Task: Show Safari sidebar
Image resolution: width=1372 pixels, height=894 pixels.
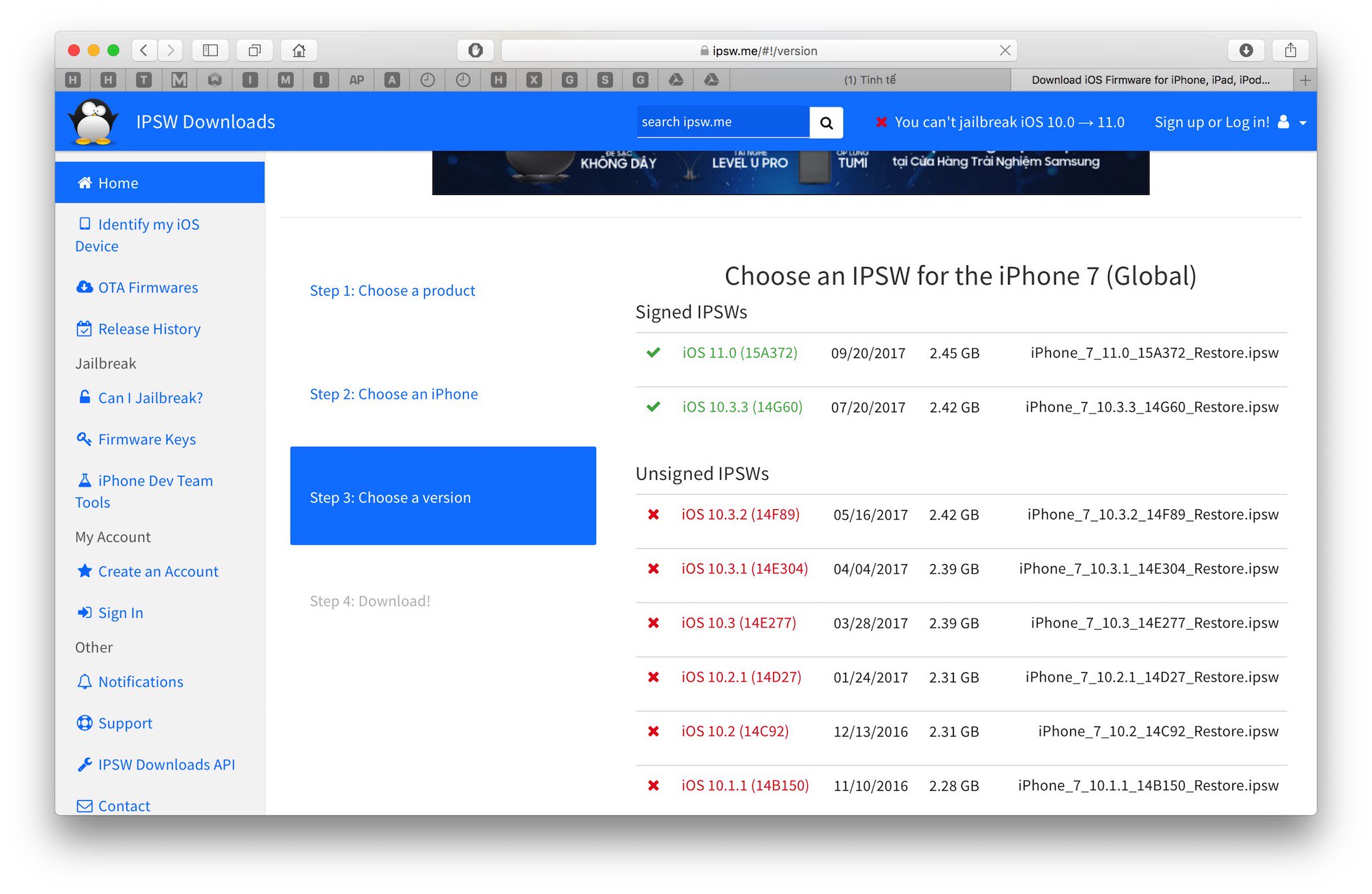Action: (x=210, y=50)
